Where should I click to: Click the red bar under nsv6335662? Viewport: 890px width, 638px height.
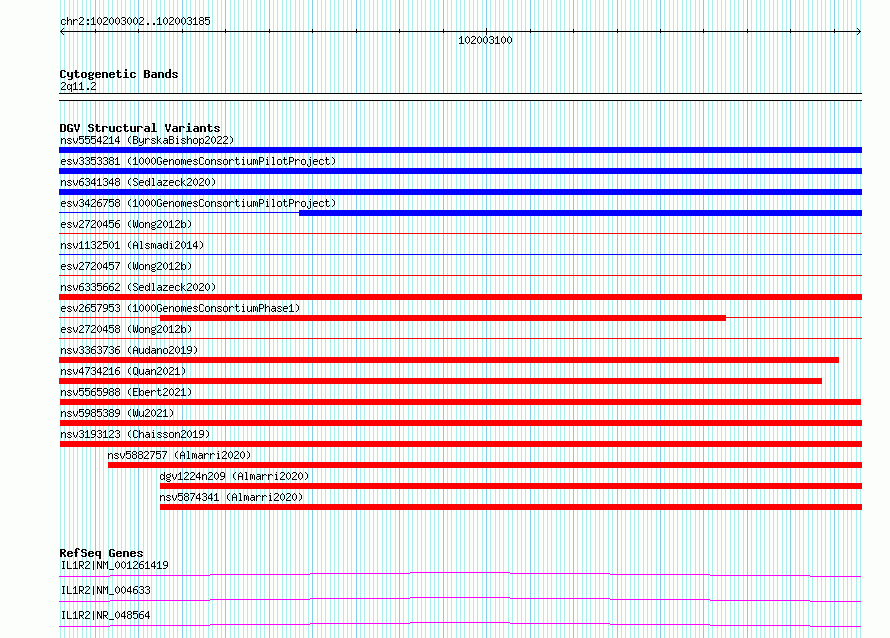[x=460, y=297]
